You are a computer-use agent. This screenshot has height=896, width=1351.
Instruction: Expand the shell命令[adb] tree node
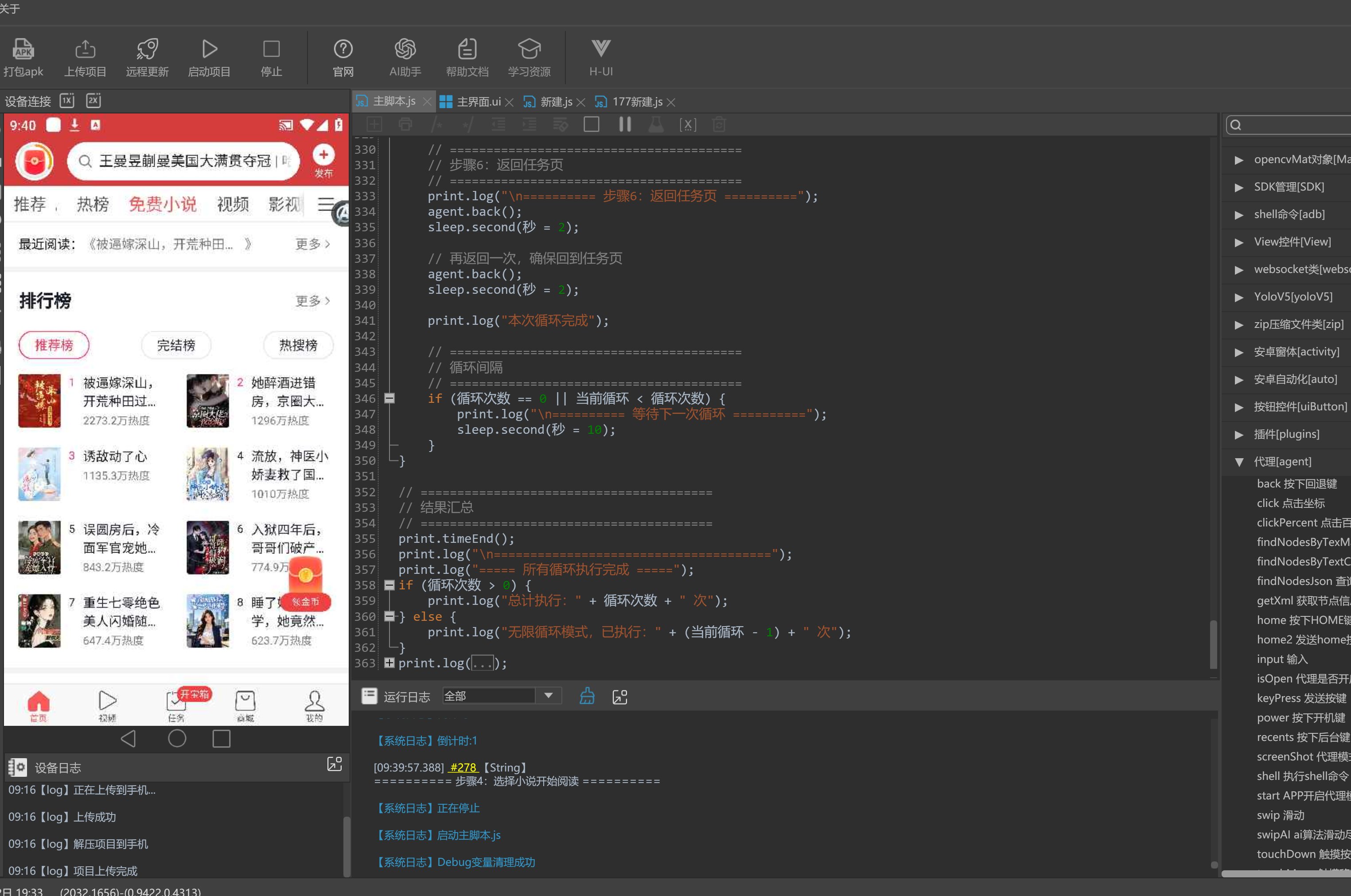coord(1239,214)
